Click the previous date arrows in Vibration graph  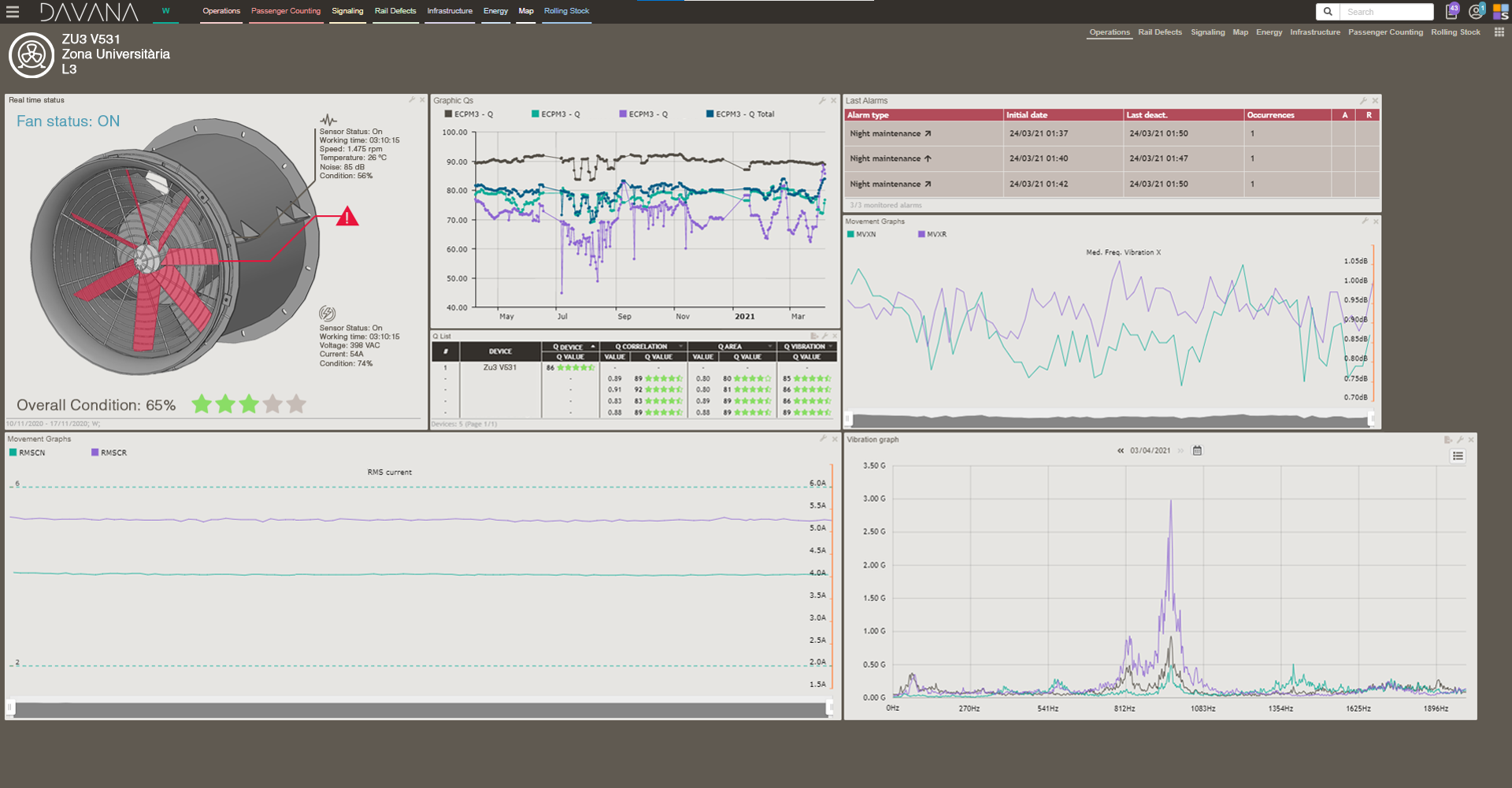[1120, 450]
